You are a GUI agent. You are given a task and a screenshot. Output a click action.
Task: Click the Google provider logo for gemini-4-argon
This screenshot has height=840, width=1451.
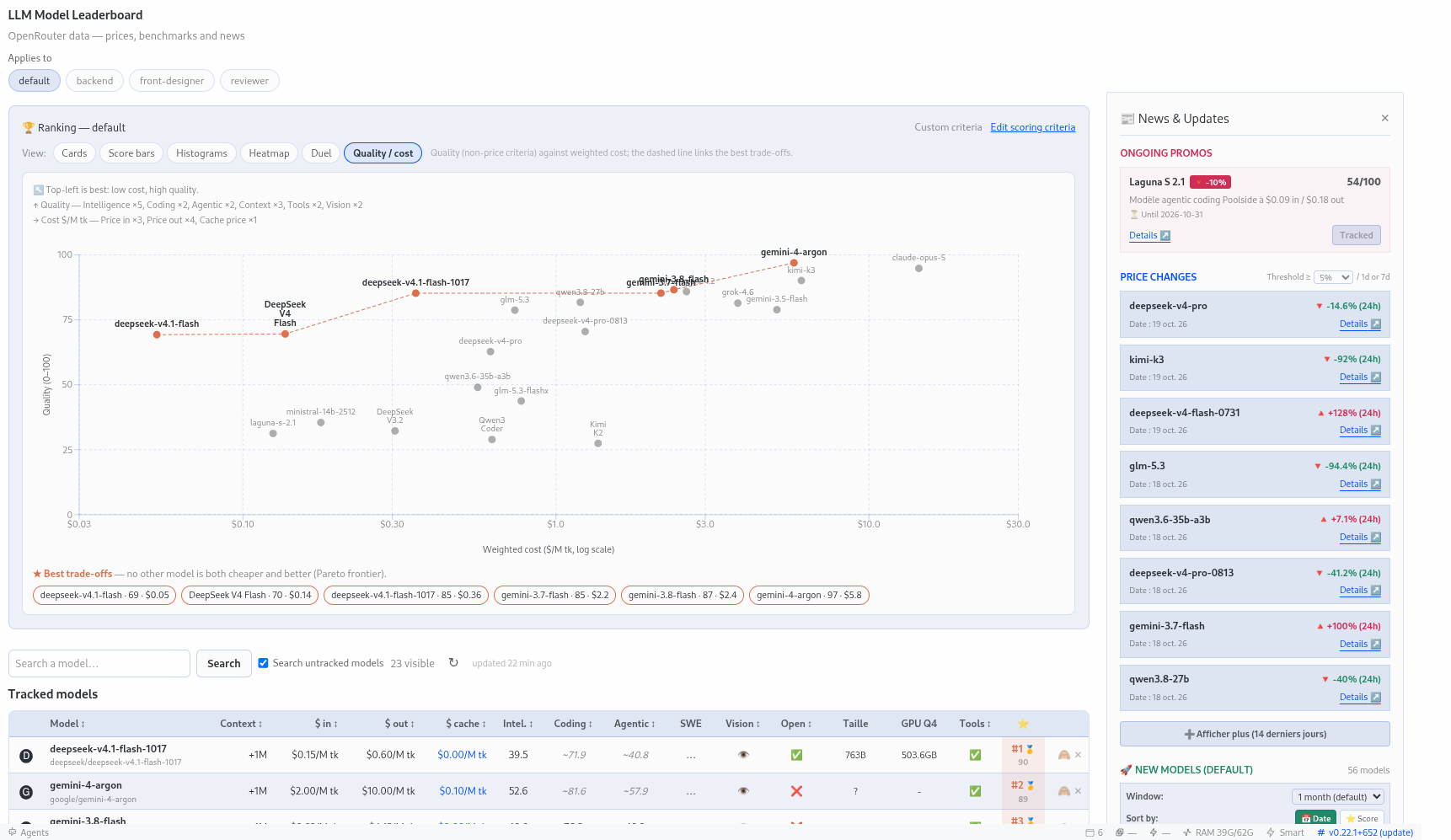coord(26,792)
